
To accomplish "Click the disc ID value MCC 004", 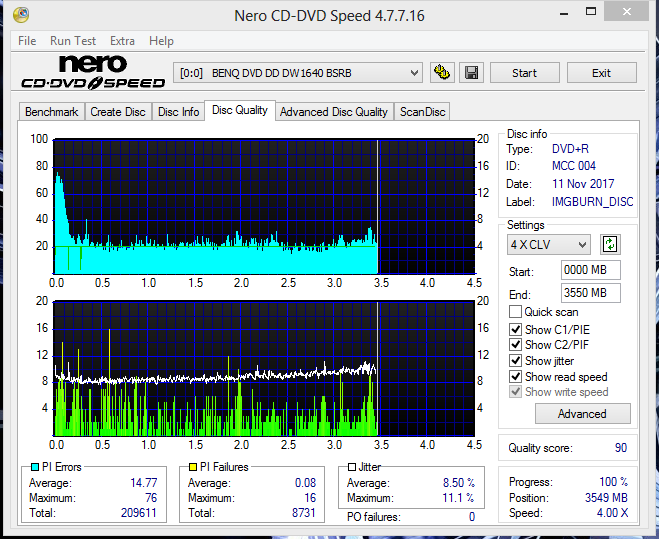I will pos(574,166).
